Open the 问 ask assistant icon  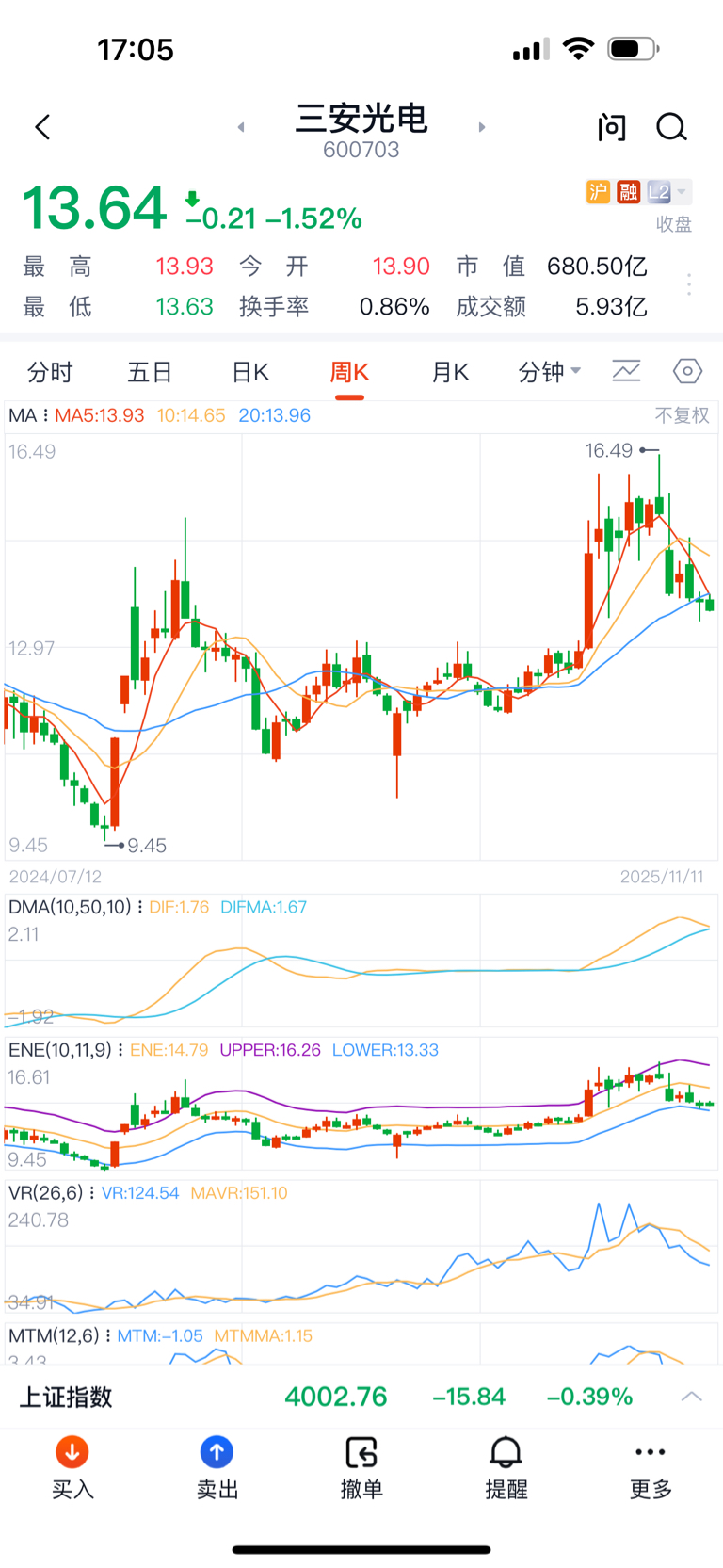click(612, 127)
